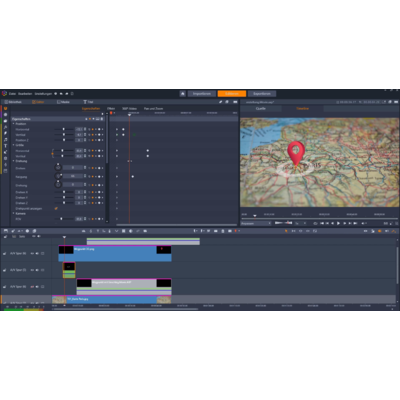Click the Play button under the preview
The height and width of the screenshot is (400, 400).
click(338, 223)
